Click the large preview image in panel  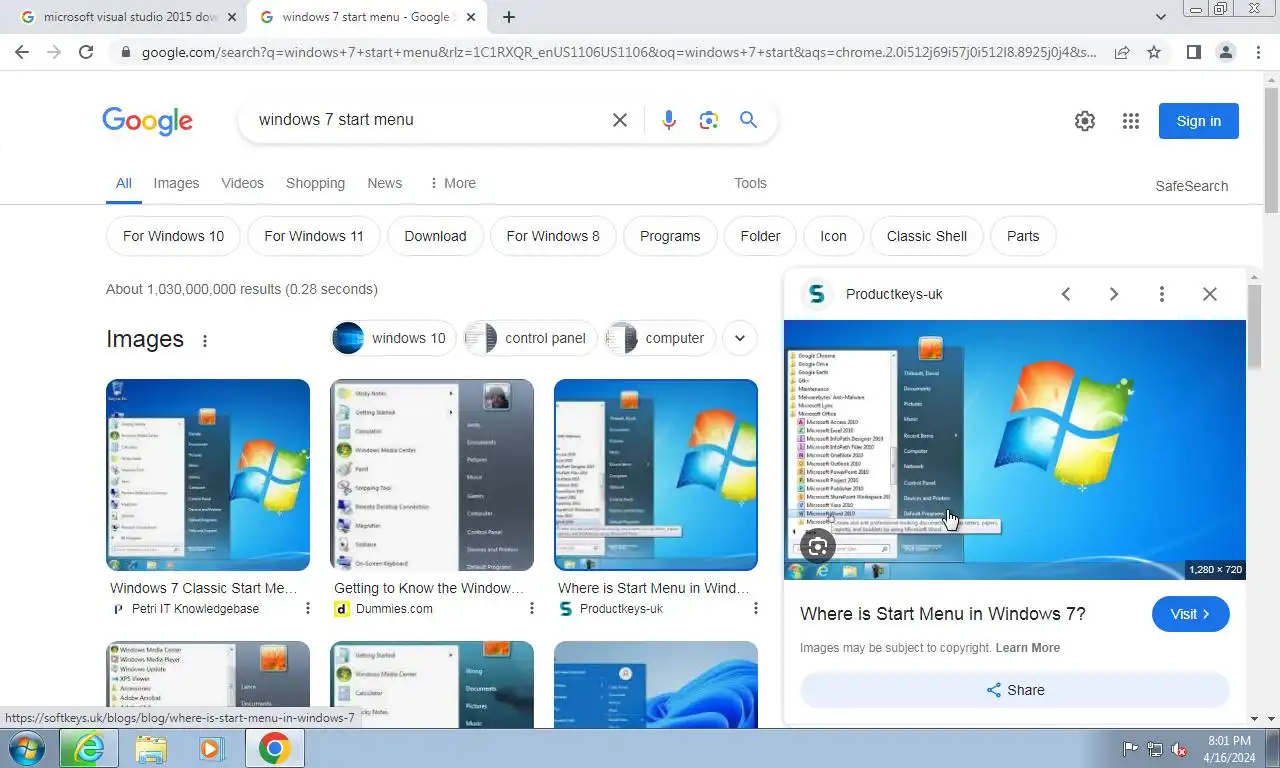click(x=1015, y=450)
